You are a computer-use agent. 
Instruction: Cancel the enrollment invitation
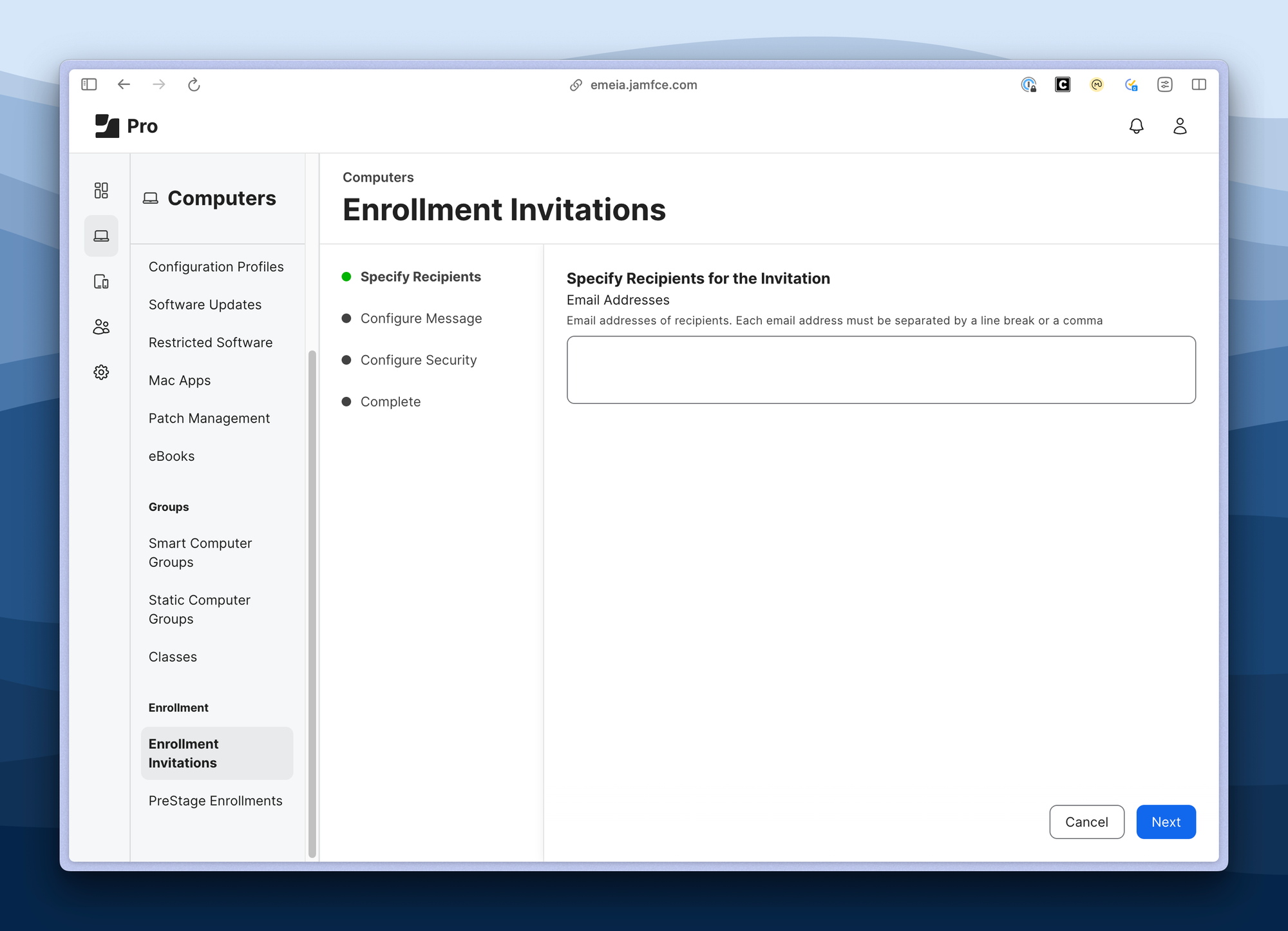[1086, 822]
